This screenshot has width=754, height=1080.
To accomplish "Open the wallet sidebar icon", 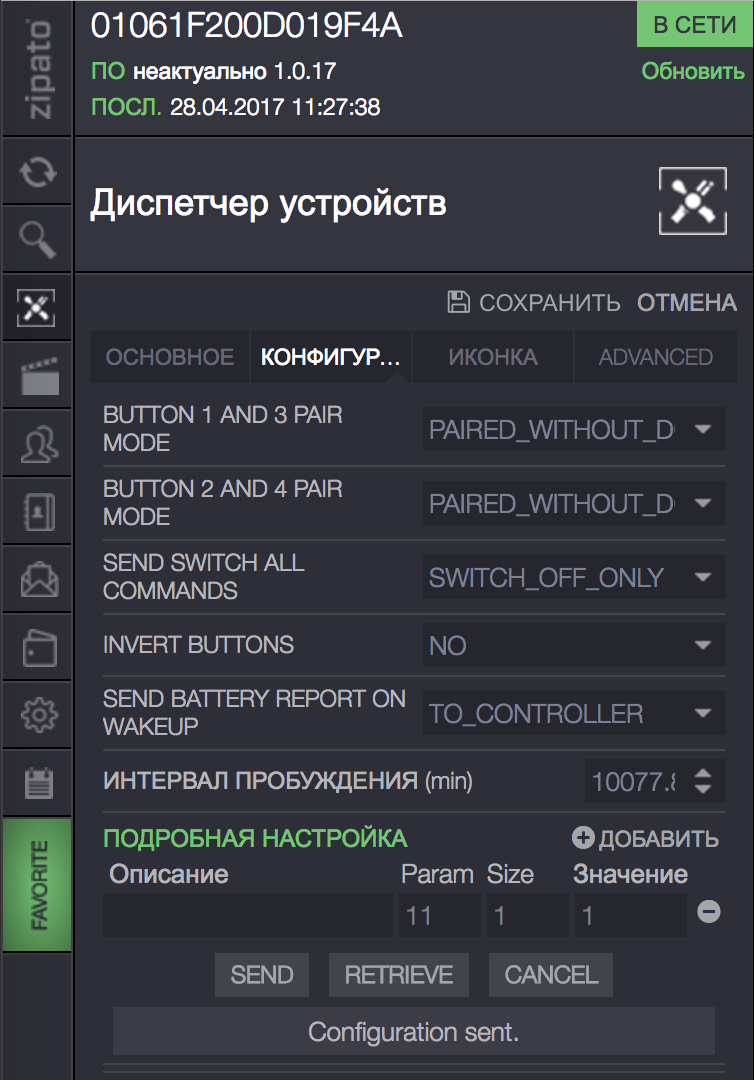I will pos(39,647).
